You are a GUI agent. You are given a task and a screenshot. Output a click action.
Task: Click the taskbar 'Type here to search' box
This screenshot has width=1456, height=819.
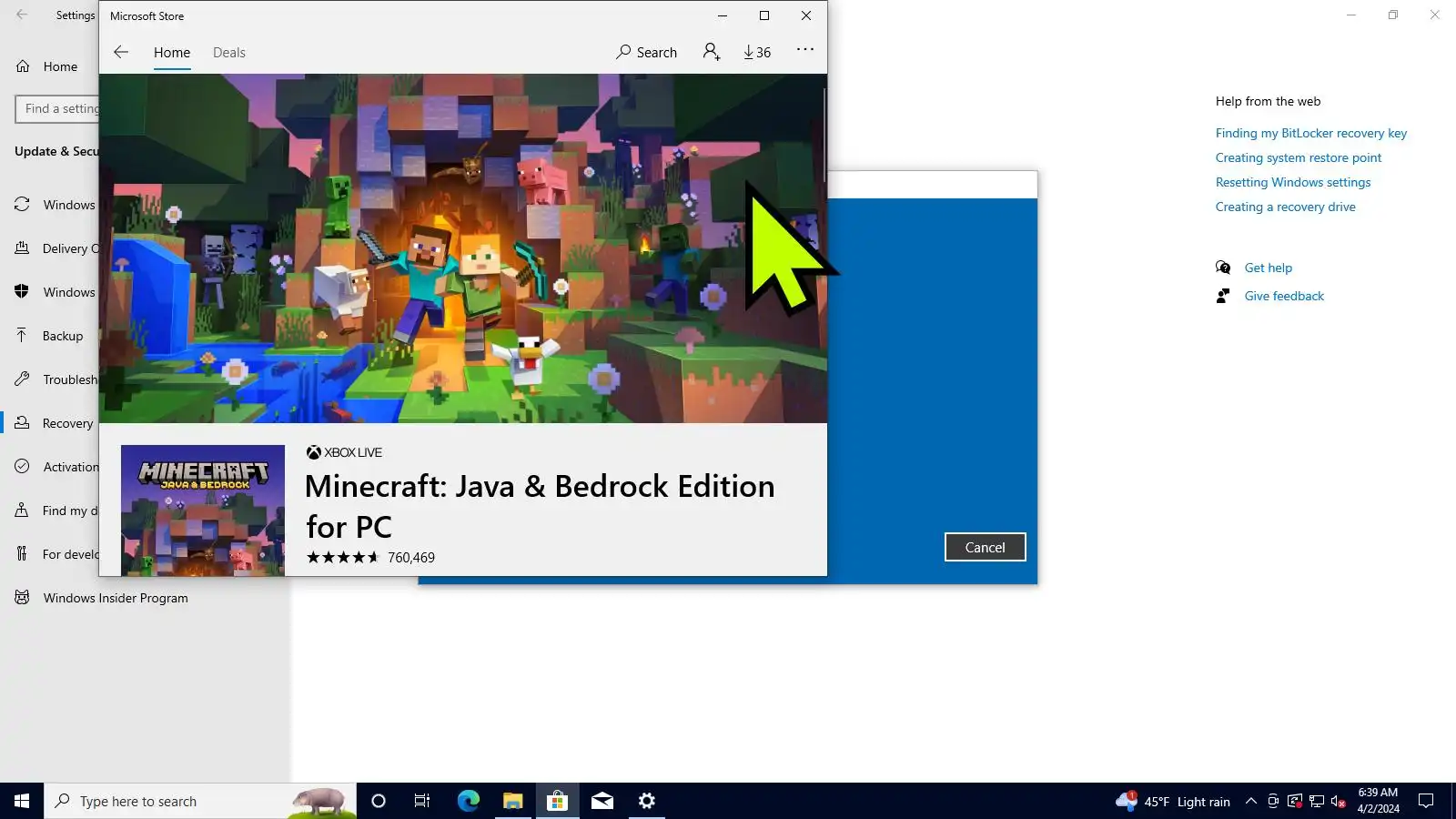[x=200, y=801]
